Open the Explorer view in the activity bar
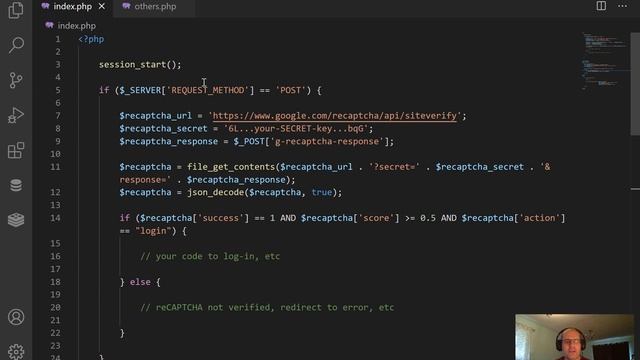Screen dimensions: 640x360 [16, 10]
